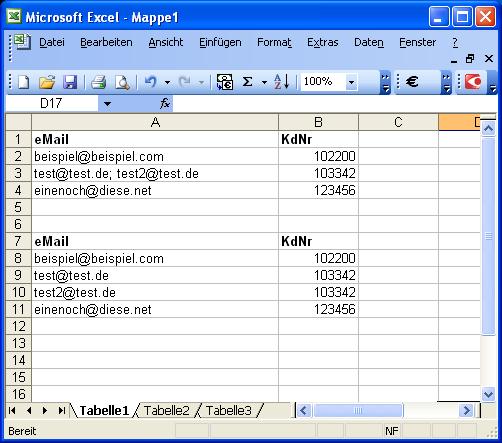Viewport: 502px width, 443px height.
Task: Open the Name Box dropdown arrow
Action: [107, 104]
